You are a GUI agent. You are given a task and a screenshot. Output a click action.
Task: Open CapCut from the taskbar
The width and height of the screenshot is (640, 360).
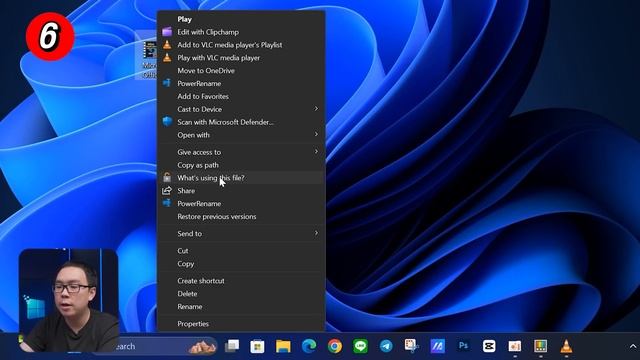coord(489,346)
